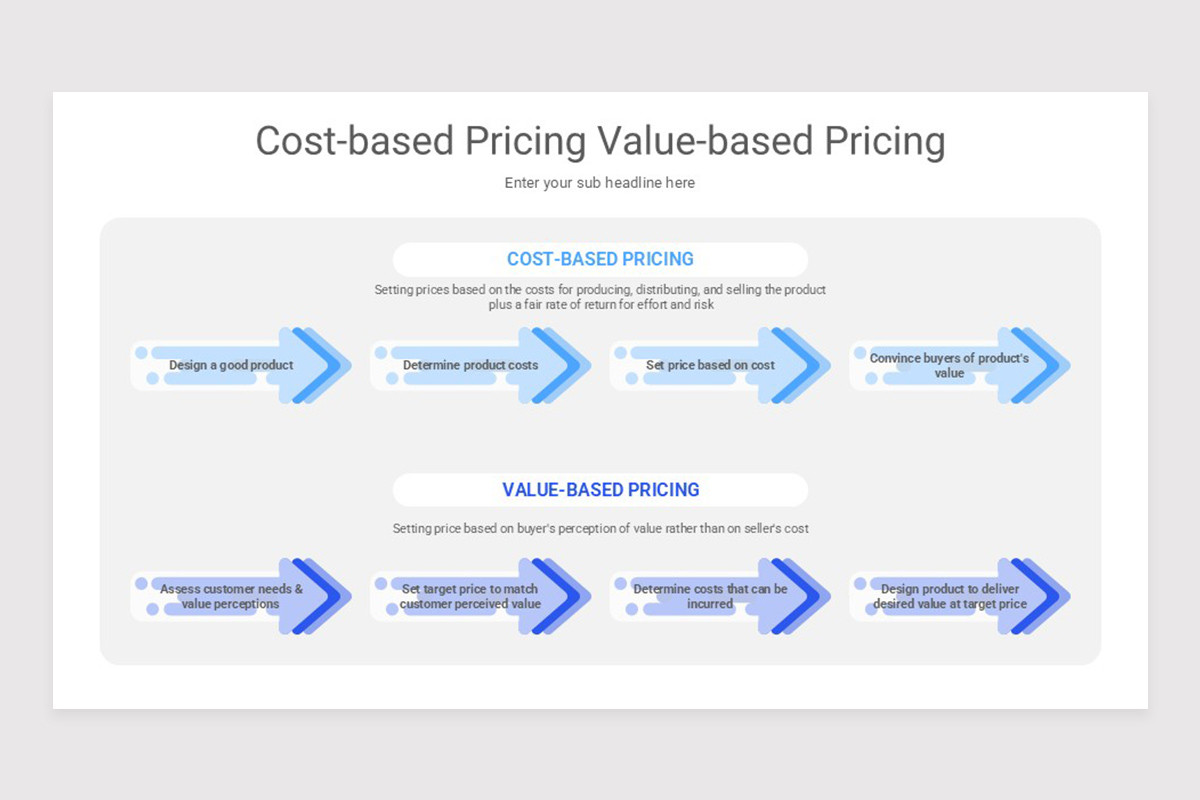
Task: Click the gray rounded content panel background
Action: [x=600, y=440]
